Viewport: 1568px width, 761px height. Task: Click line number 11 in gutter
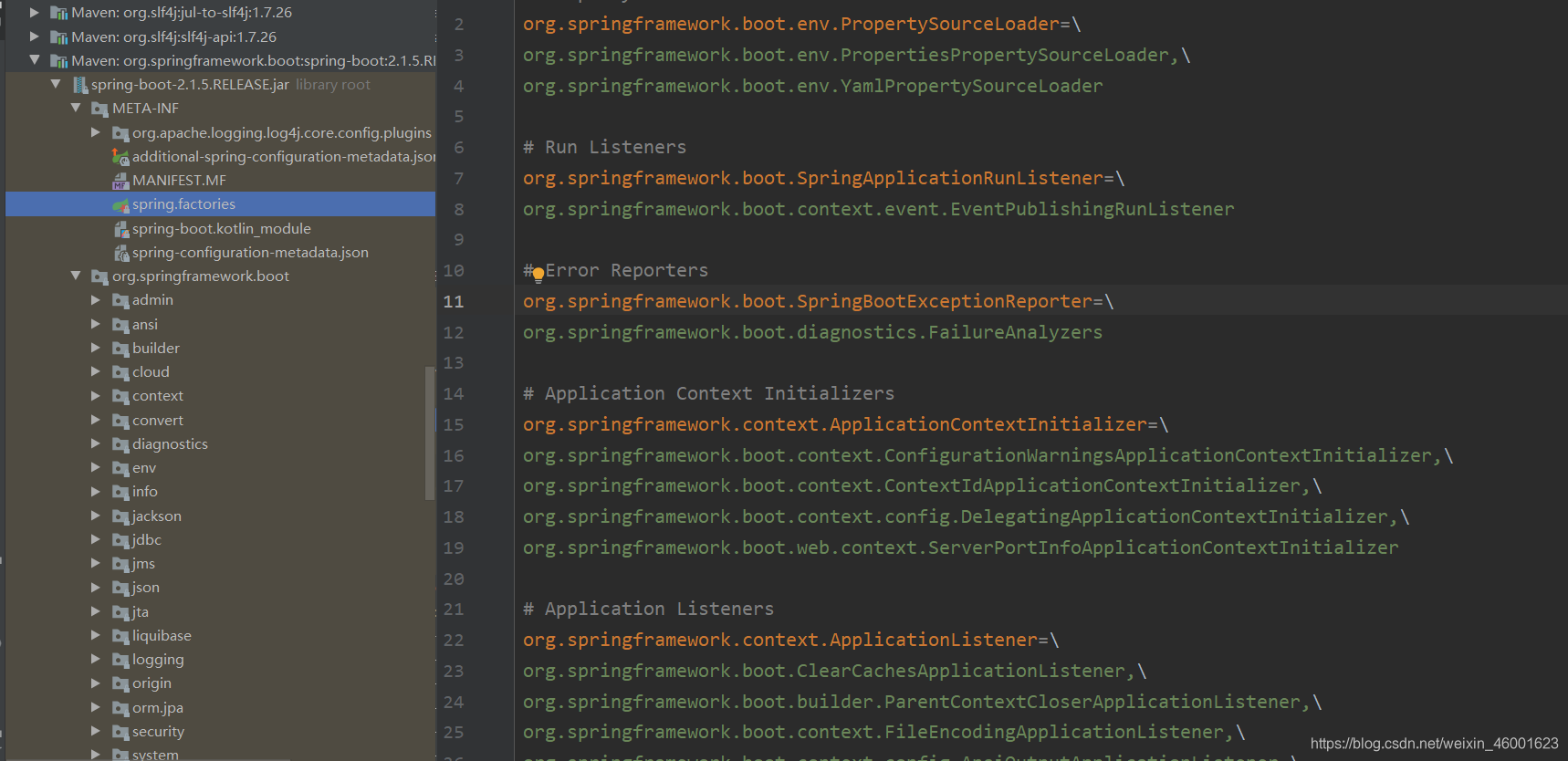454,301
